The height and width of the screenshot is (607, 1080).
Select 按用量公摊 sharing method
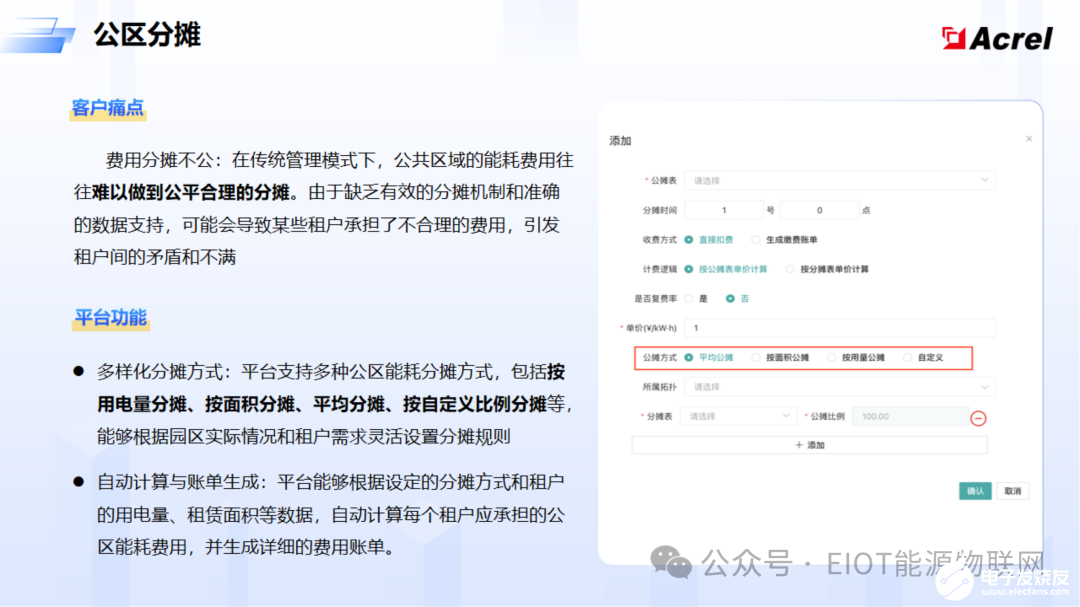click(x=856, y=358)
